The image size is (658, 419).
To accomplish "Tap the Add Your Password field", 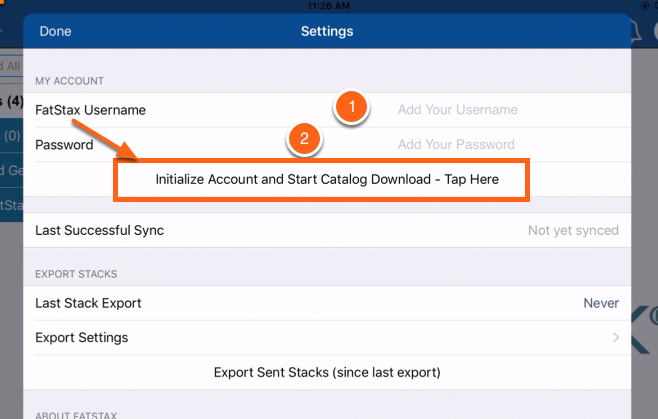I will (456, 144).
